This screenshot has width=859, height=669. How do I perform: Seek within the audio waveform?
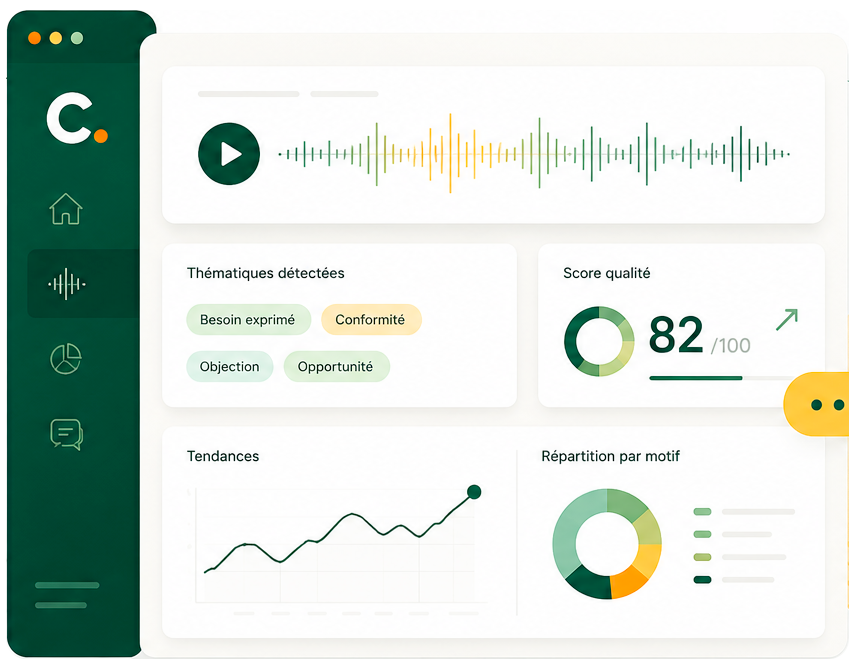(x=534, y=154)
